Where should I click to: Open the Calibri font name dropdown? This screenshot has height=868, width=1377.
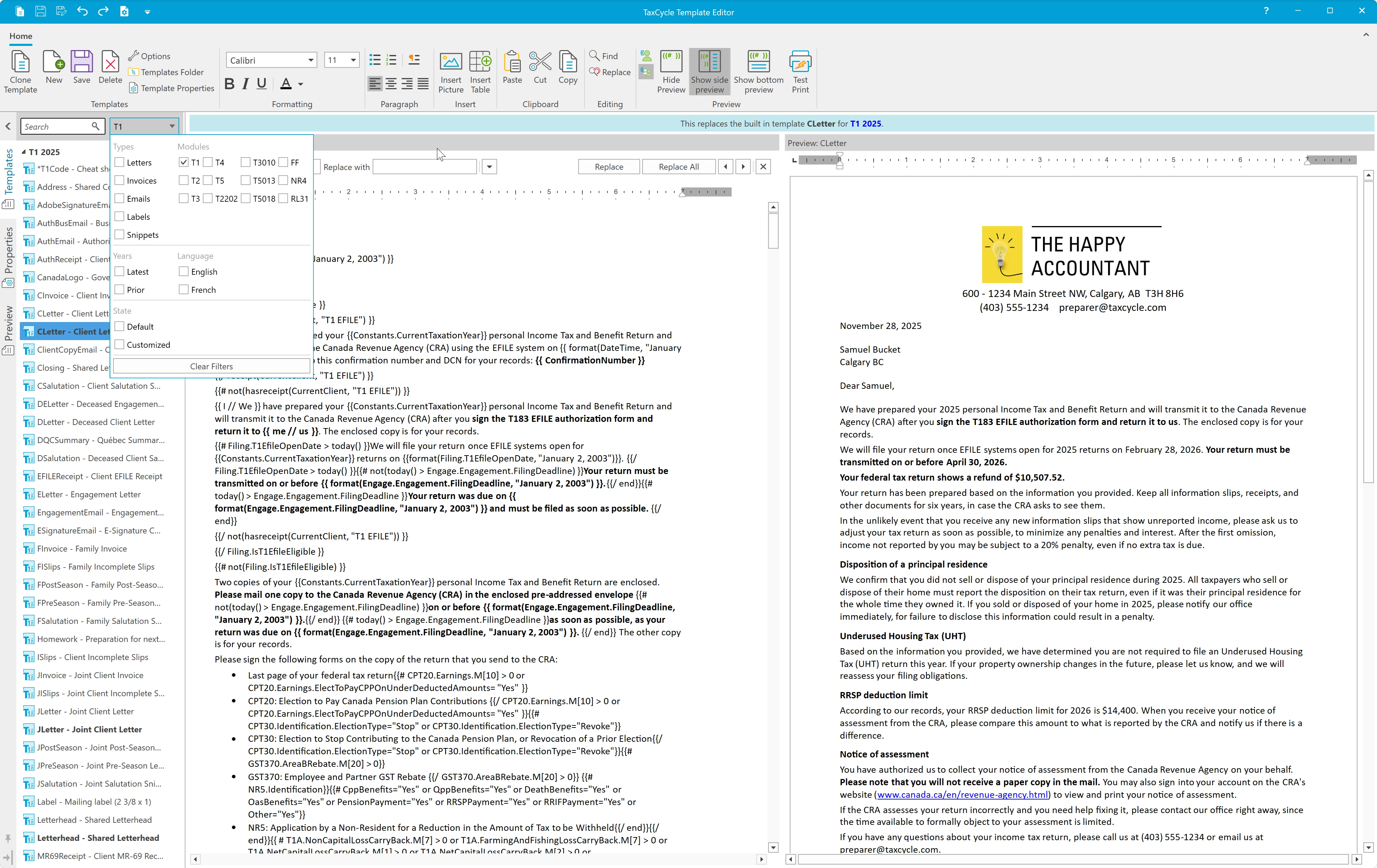point(311,60)
